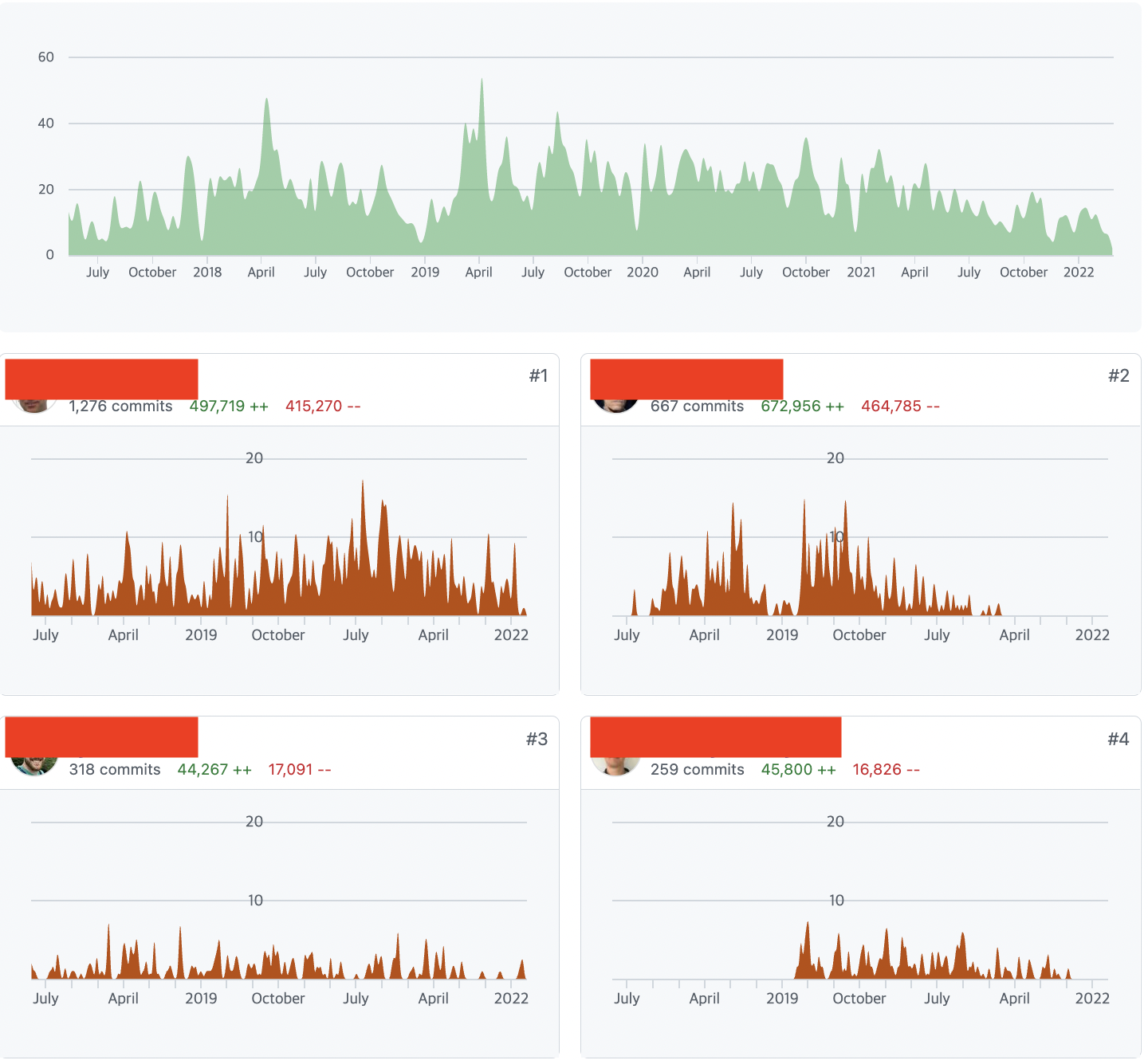Click the 60 gridline label on the green chart
This screenshot has height=1060, width=1148.
[x=46, y=57]
